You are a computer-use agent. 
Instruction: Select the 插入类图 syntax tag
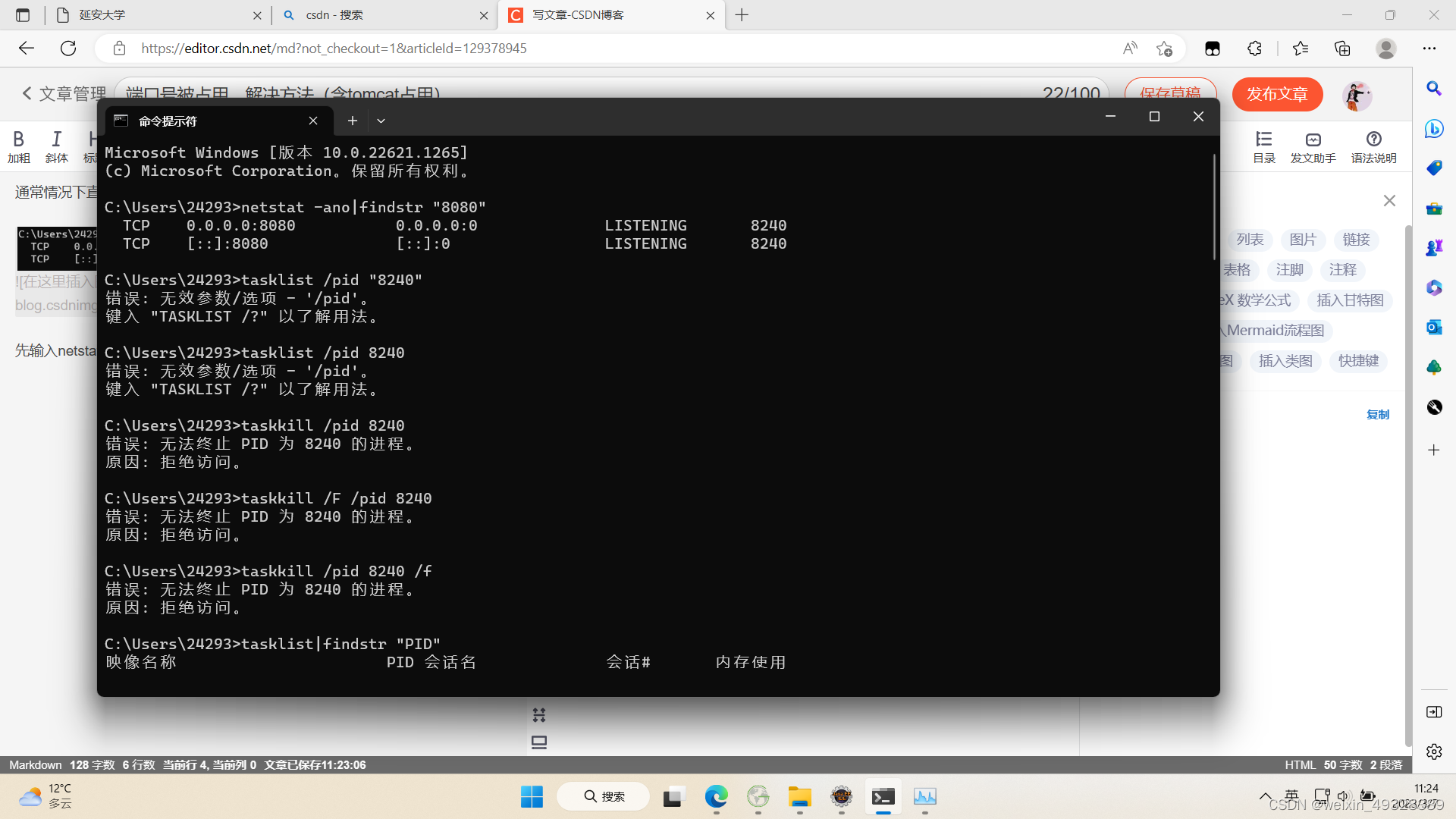click(1285, 361)
